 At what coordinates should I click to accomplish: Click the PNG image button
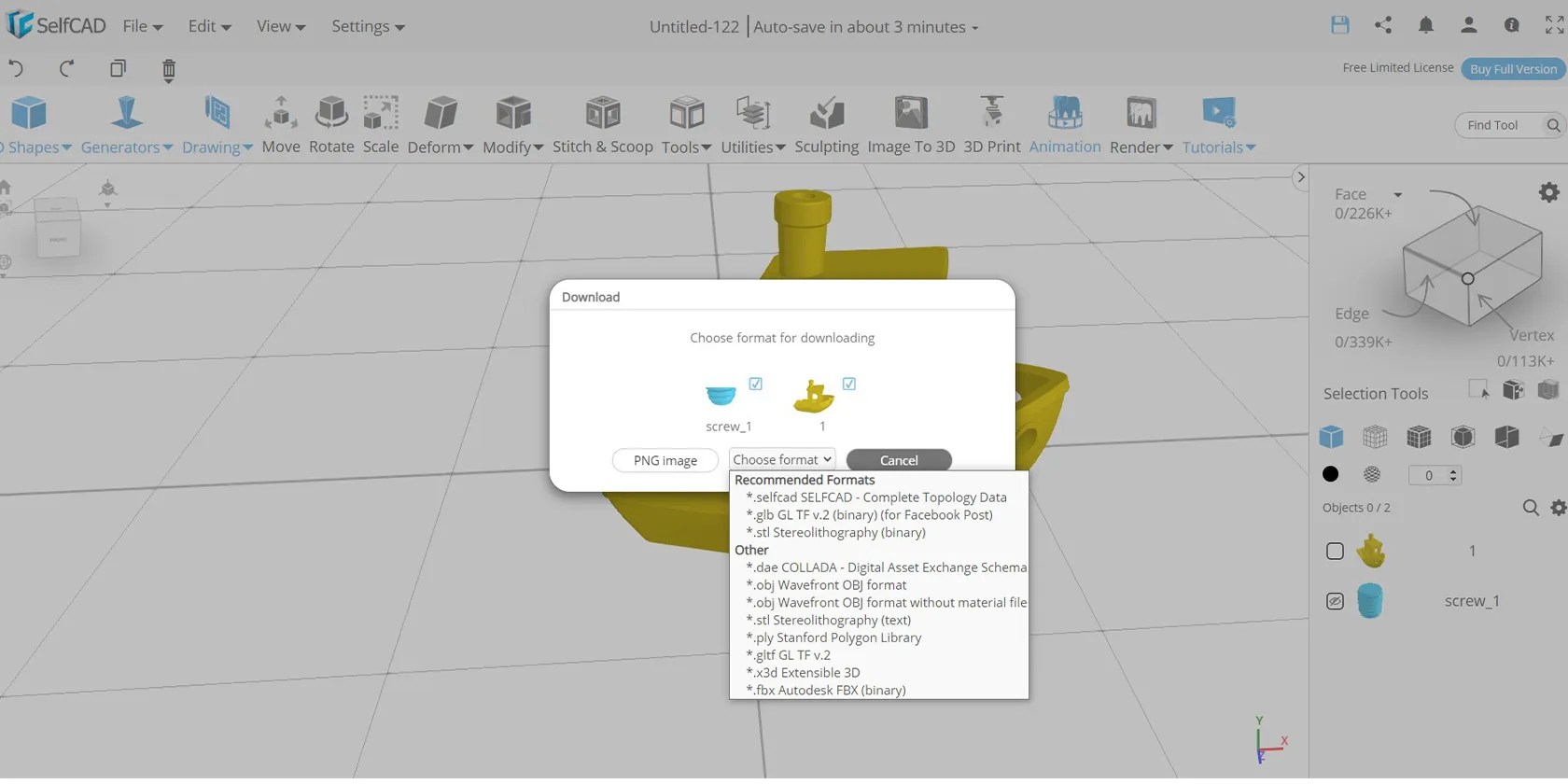point(665,460)
